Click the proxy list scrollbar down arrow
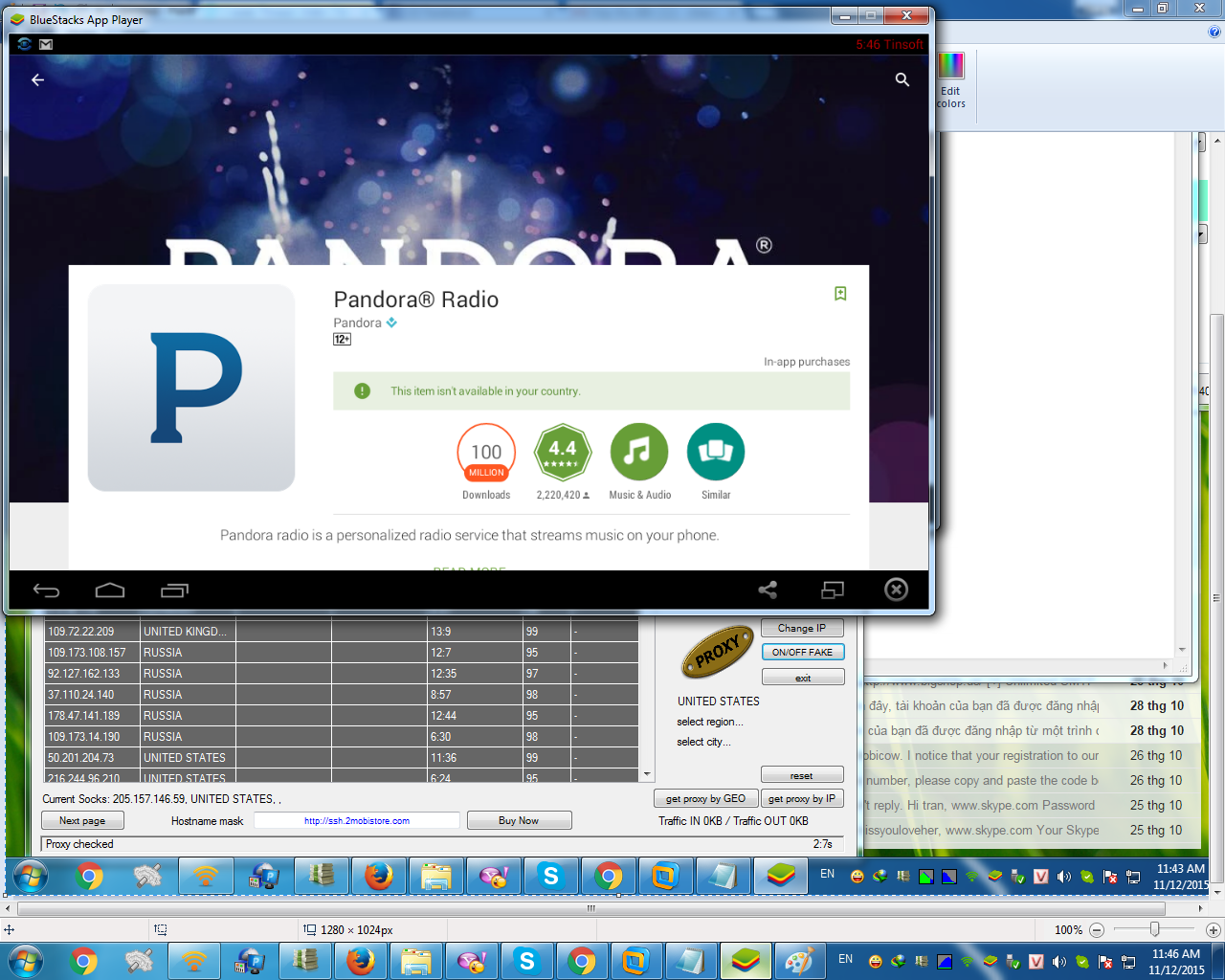The image size is (1225, 980). 647,774
